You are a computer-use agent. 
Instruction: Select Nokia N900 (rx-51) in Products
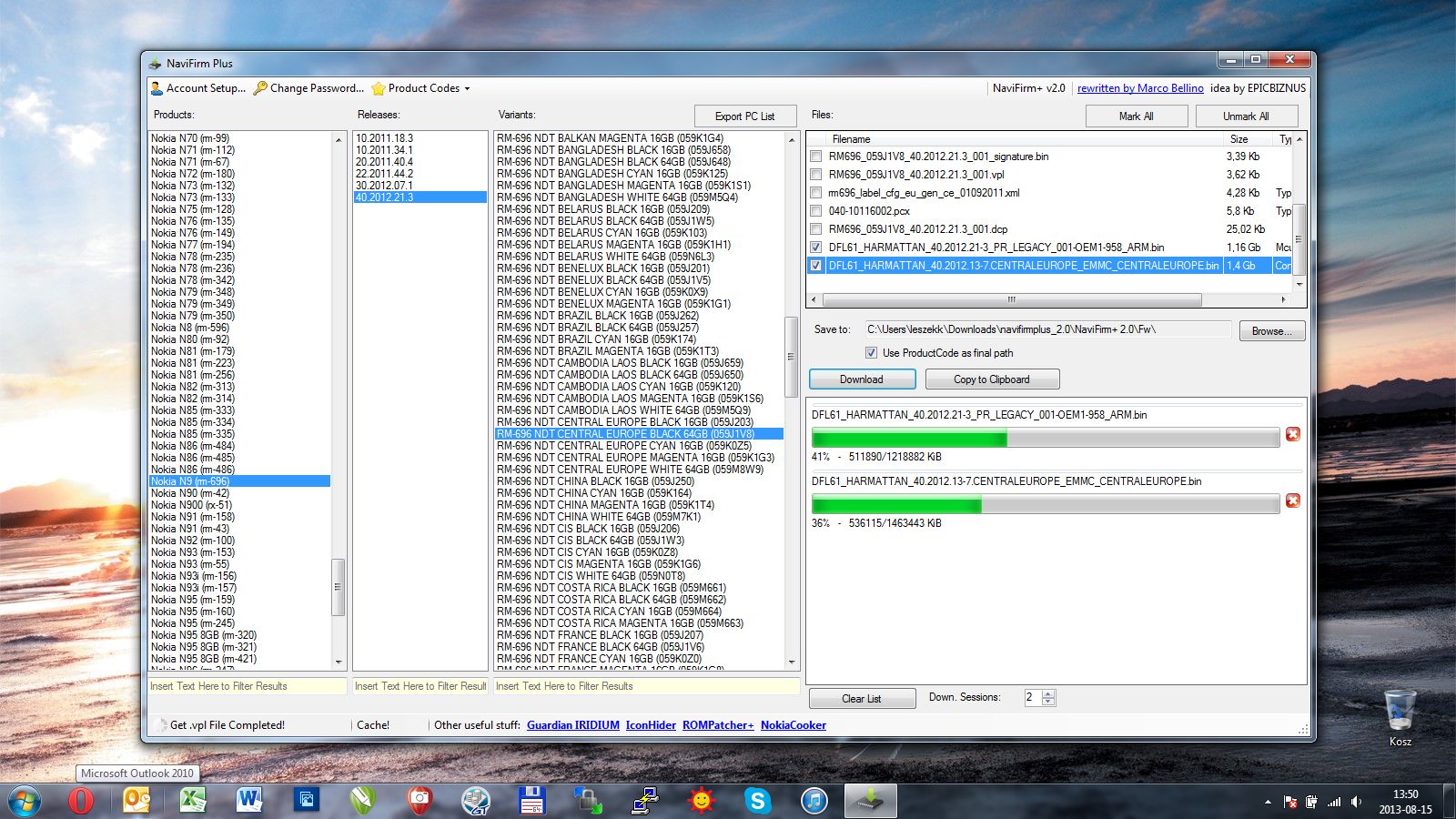[x=192, y=505]
